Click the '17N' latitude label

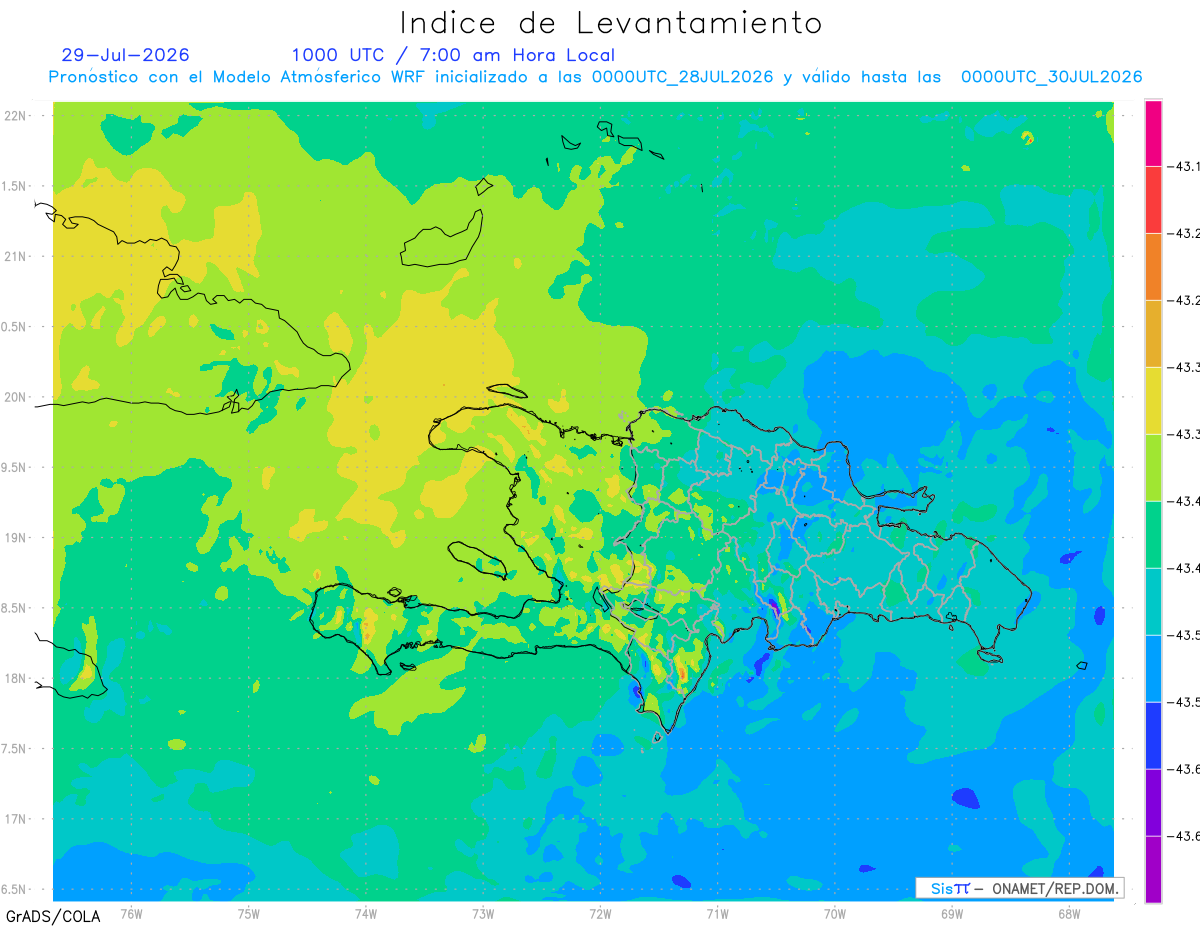point(15,819)
